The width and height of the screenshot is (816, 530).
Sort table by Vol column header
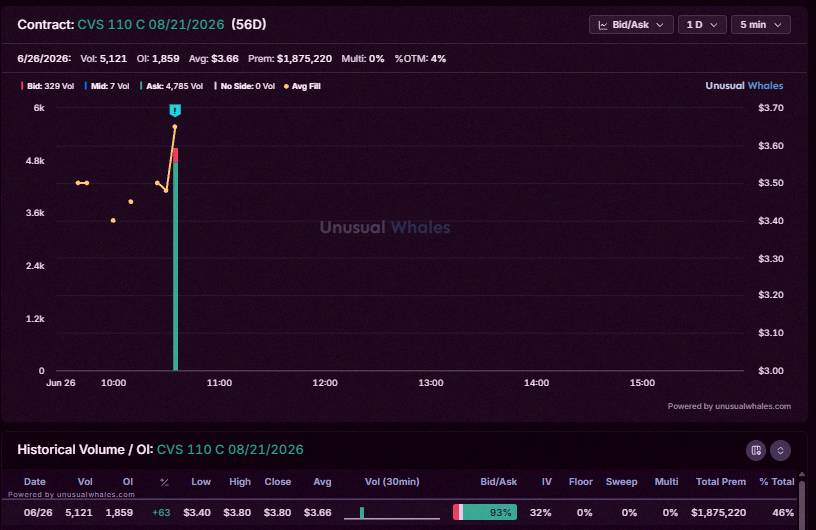(x=85, y=482)
